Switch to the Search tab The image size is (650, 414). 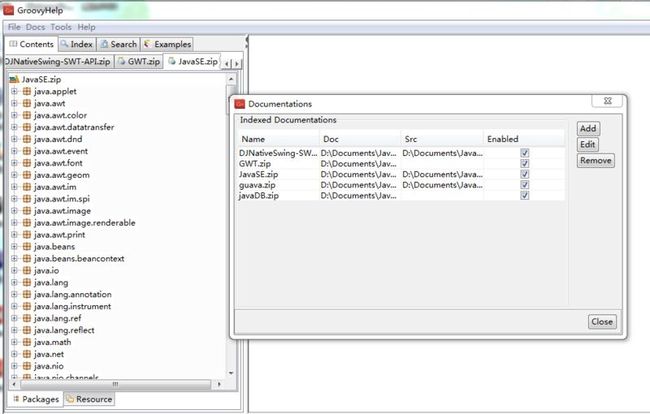click(x=119, y=44)
